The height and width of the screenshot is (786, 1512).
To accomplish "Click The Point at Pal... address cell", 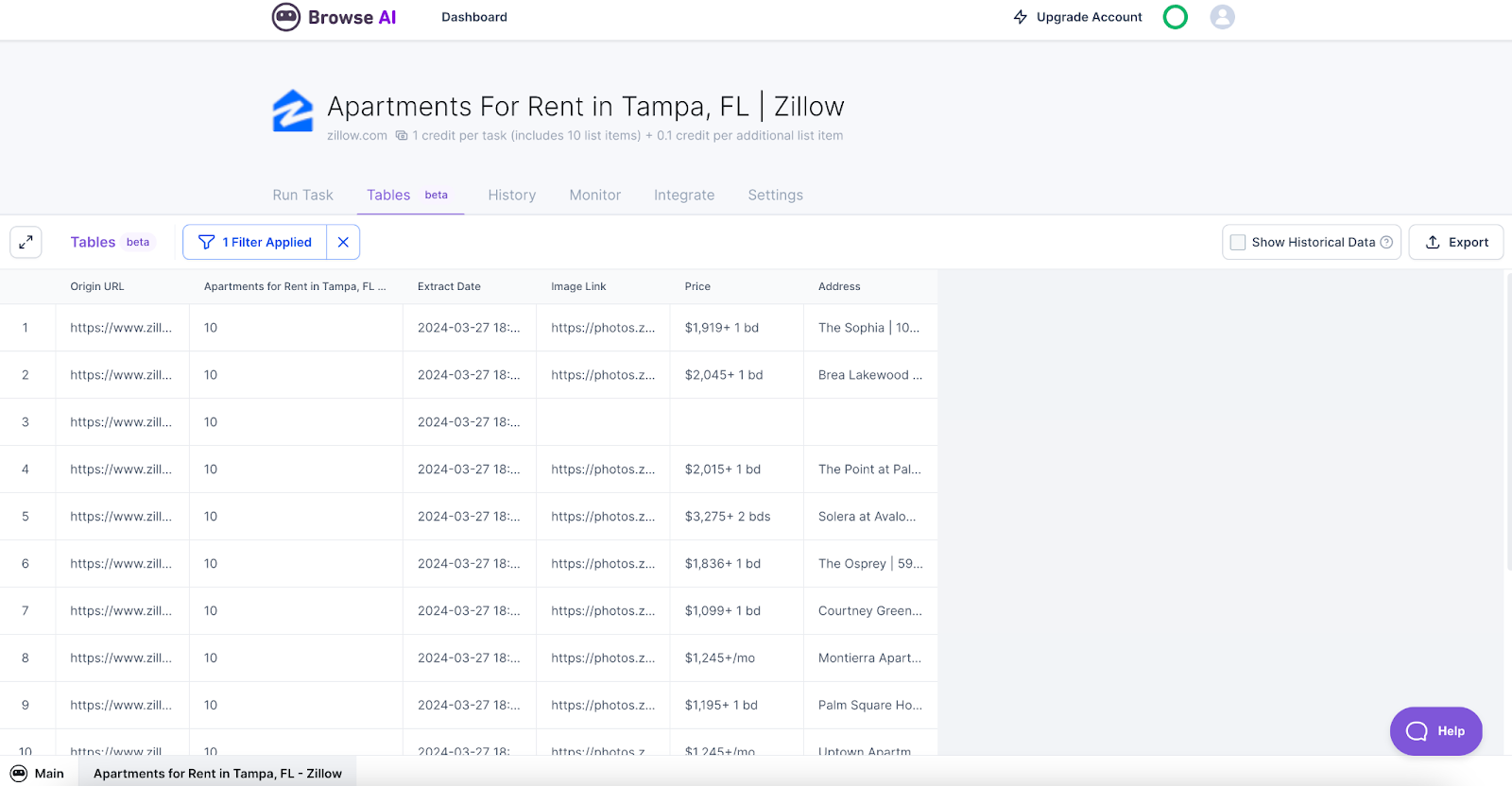I will coord(870,470).
